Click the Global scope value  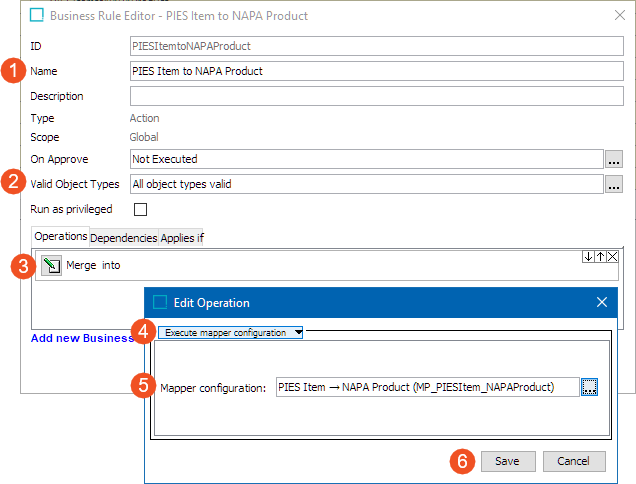click(144, 137)
